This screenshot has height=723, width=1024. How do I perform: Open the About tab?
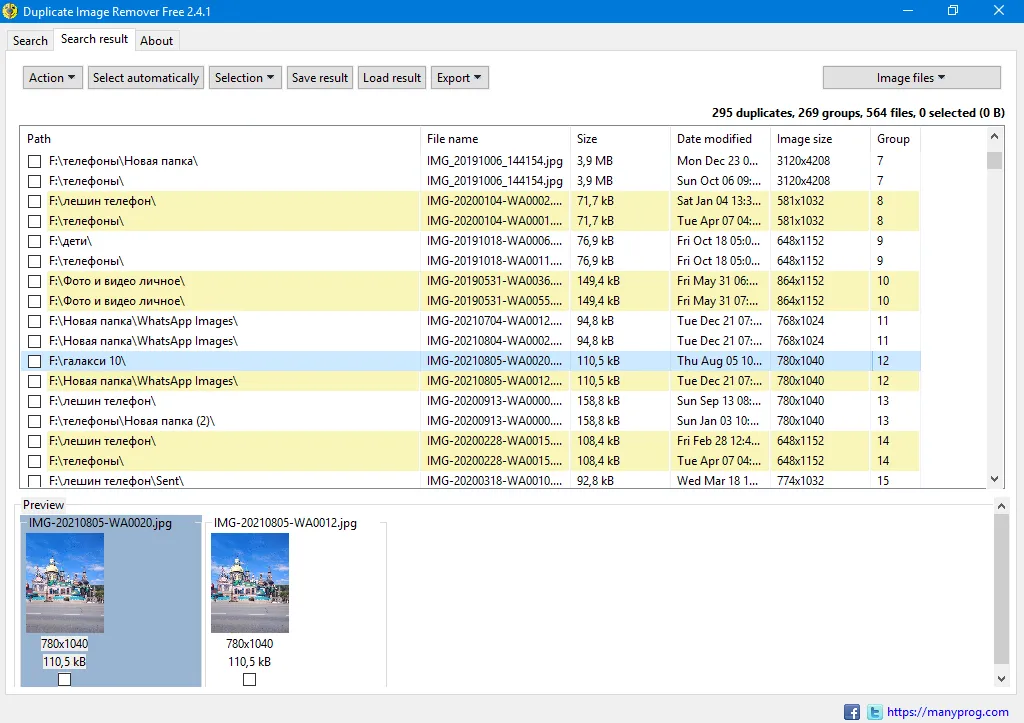[x=156, y=41]
